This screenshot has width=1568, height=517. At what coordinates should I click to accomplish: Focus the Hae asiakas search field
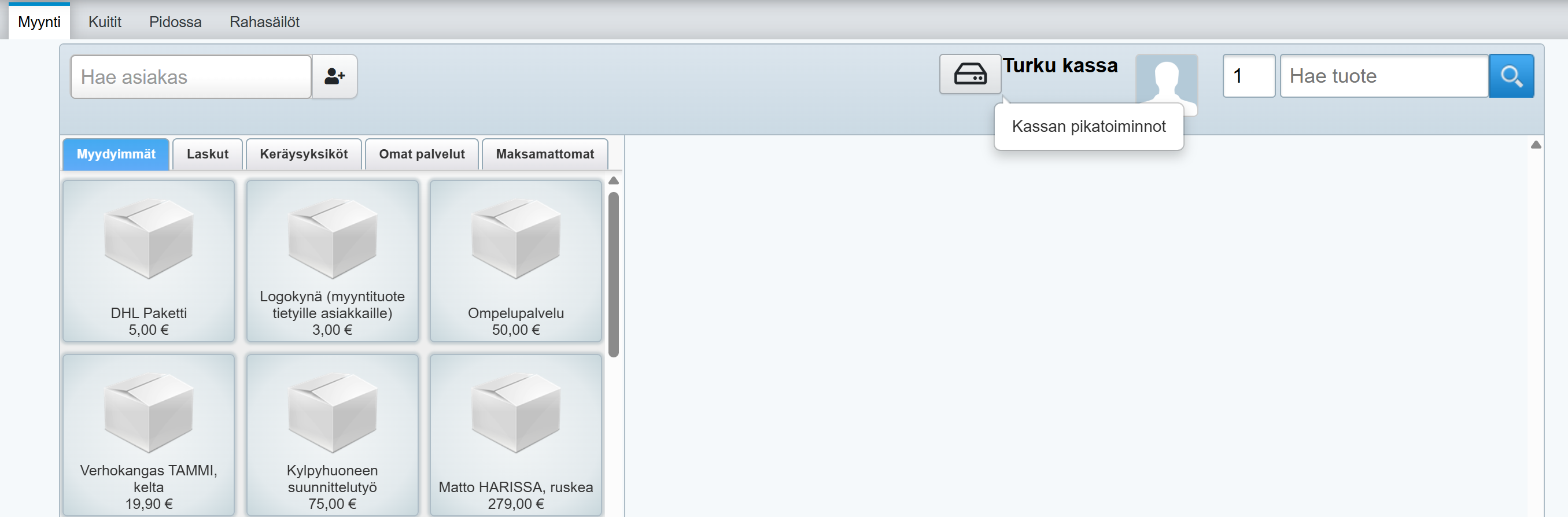click(191, 77)
